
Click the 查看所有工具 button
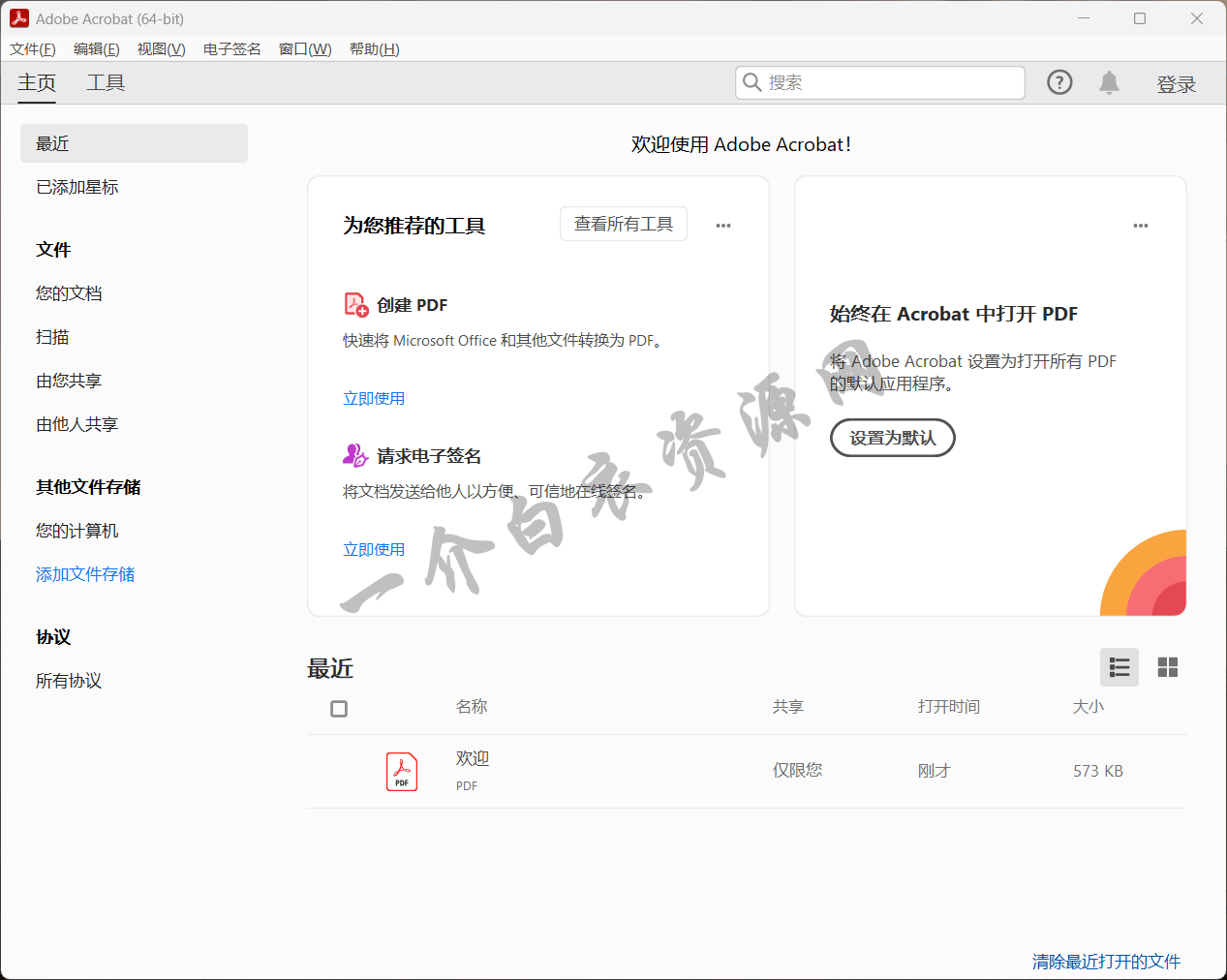point(624,224)
